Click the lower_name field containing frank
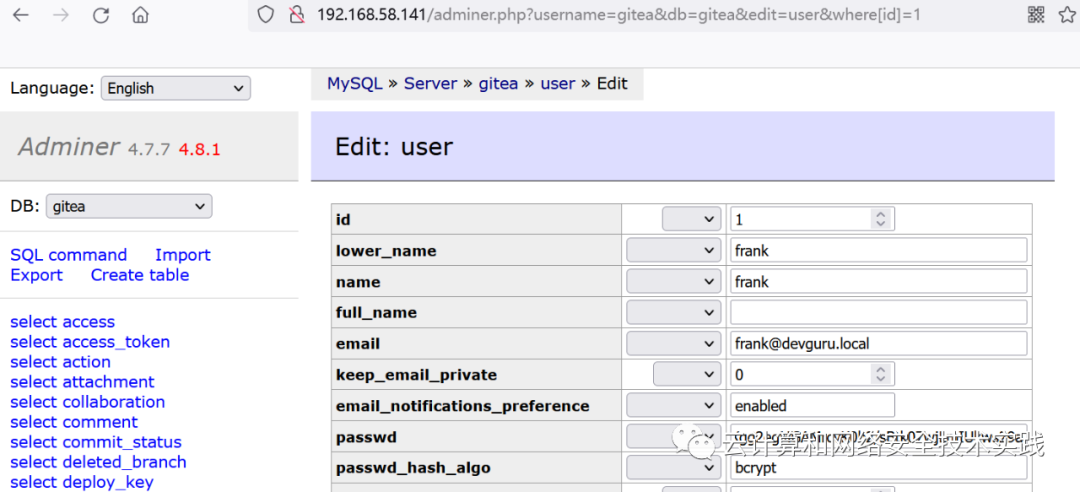1080x492 pixels. 878,251
